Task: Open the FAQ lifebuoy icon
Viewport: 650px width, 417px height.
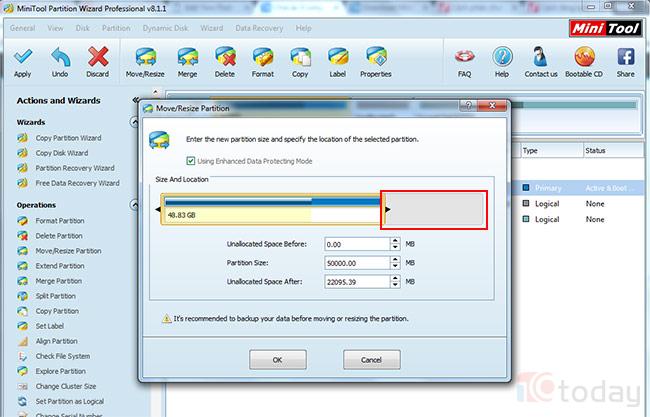Action: pos(464,57)
